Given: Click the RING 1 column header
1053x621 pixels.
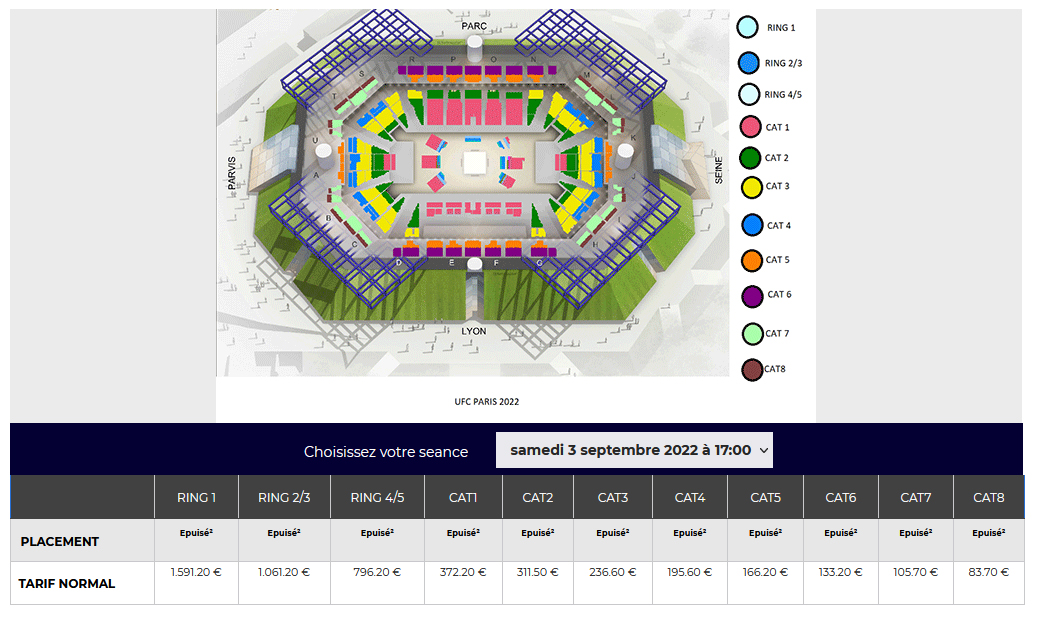Looking at the screenshot, I should click(196, 497).
